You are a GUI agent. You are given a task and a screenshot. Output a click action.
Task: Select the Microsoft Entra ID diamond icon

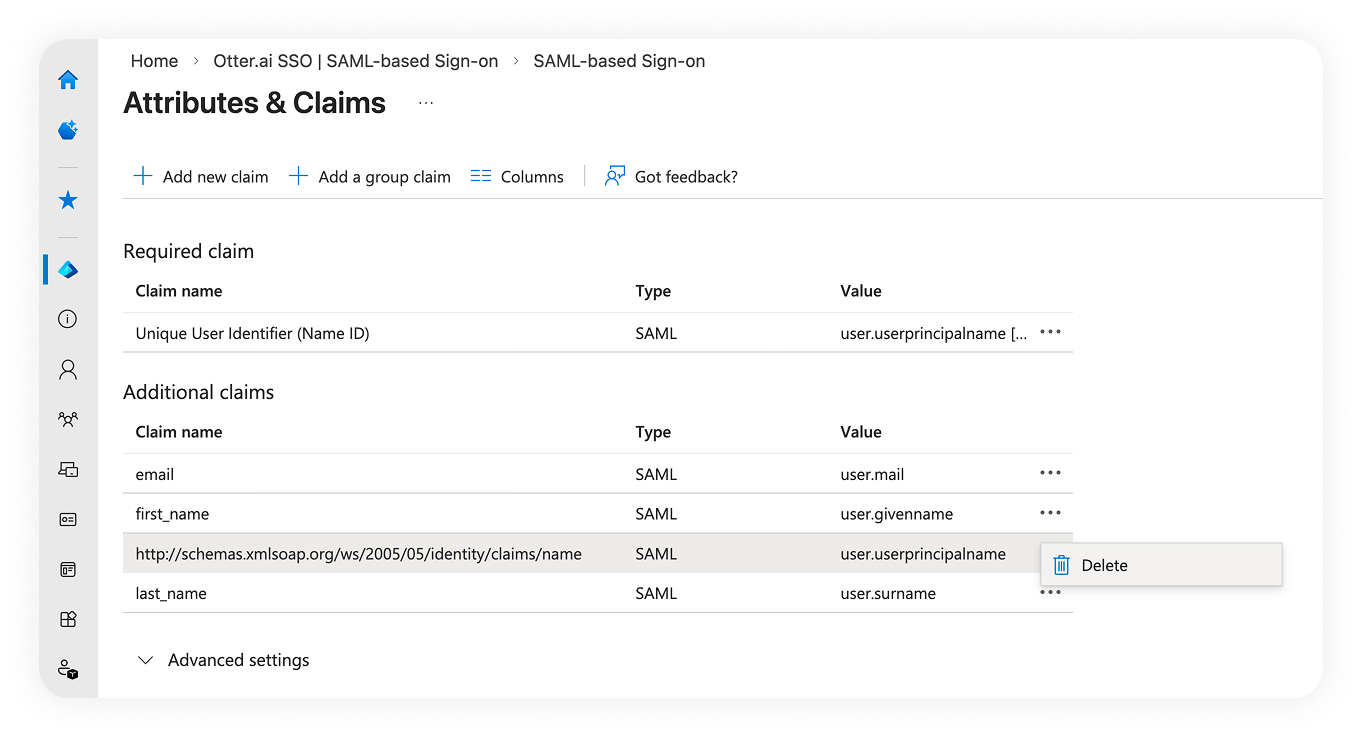point(68,270)
